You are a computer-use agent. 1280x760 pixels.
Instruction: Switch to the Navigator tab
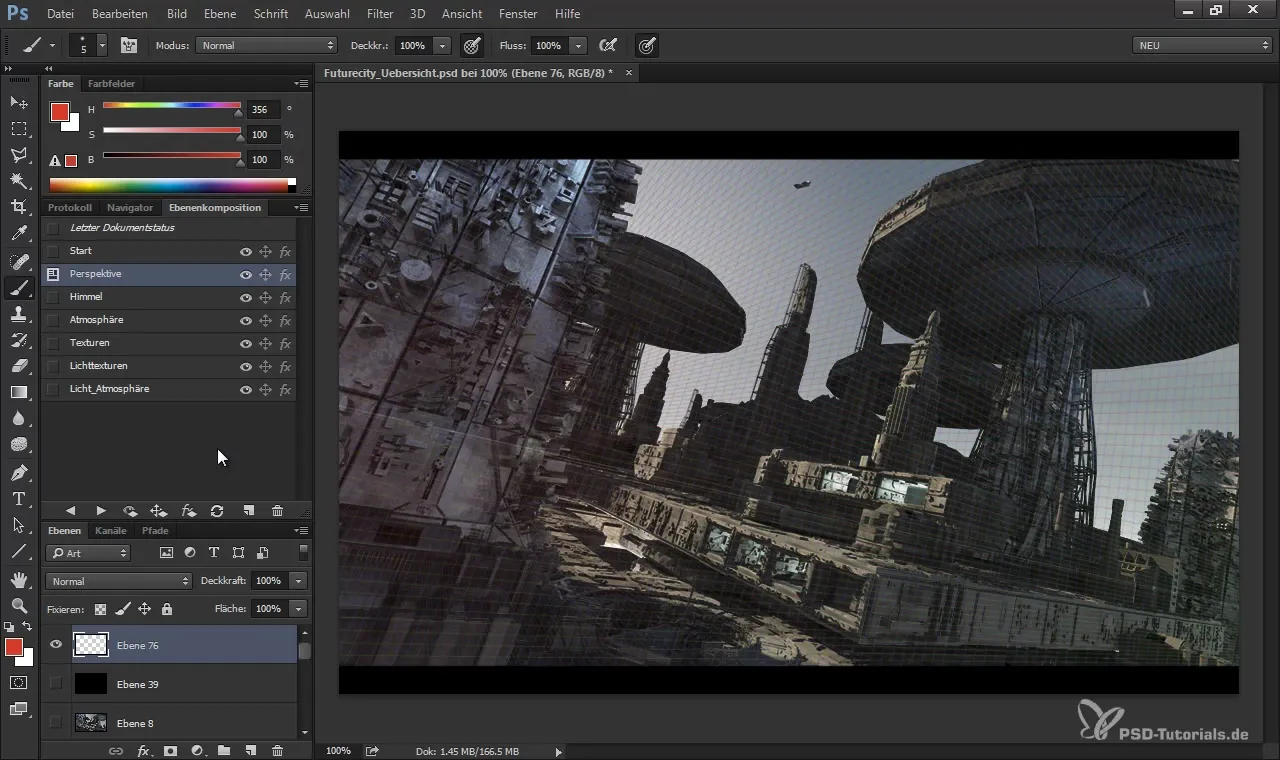(x=130, y=208)
